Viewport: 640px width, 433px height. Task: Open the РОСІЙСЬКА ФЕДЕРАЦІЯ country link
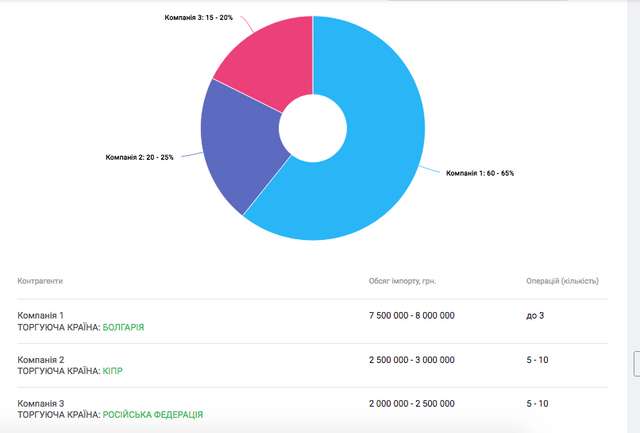152,415
